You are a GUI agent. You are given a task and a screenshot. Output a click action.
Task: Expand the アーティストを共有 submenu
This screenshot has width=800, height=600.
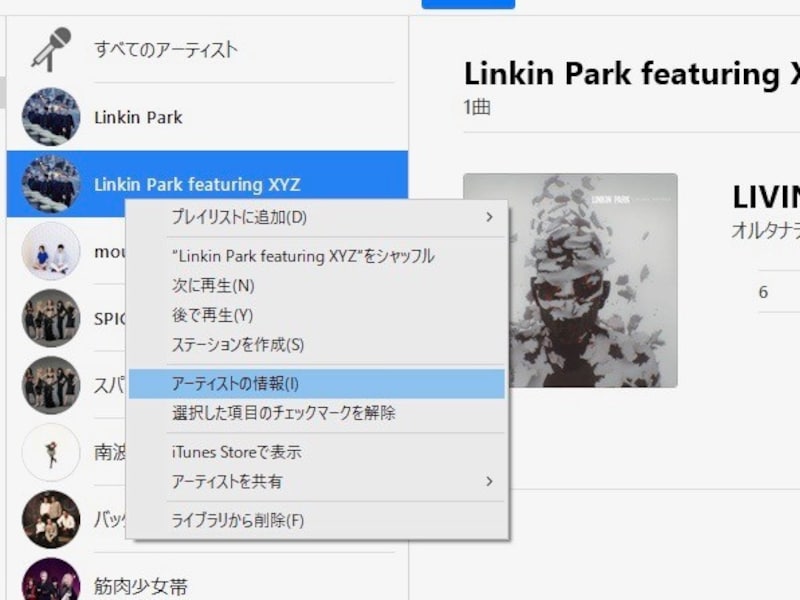(236, 481)
